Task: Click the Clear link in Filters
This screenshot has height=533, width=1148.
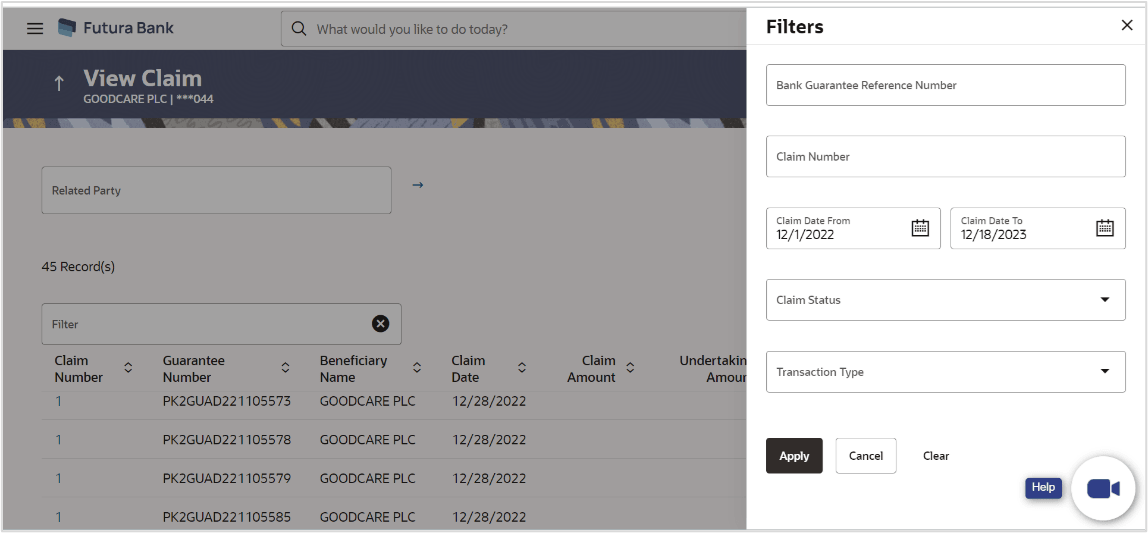Action: coord(936,456)
